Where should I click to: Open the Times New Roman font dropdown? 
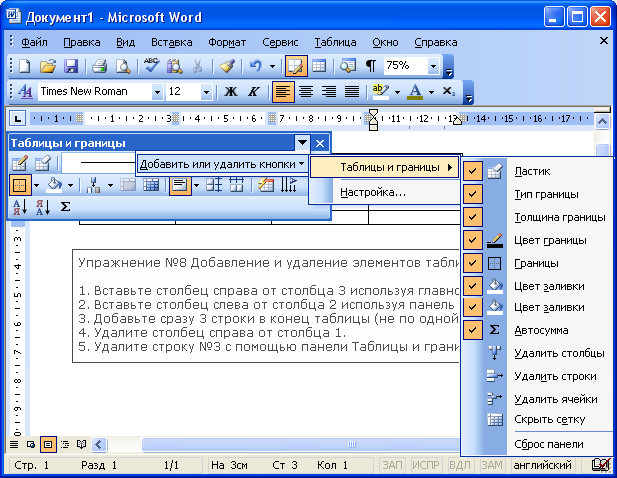pos(157,92)
